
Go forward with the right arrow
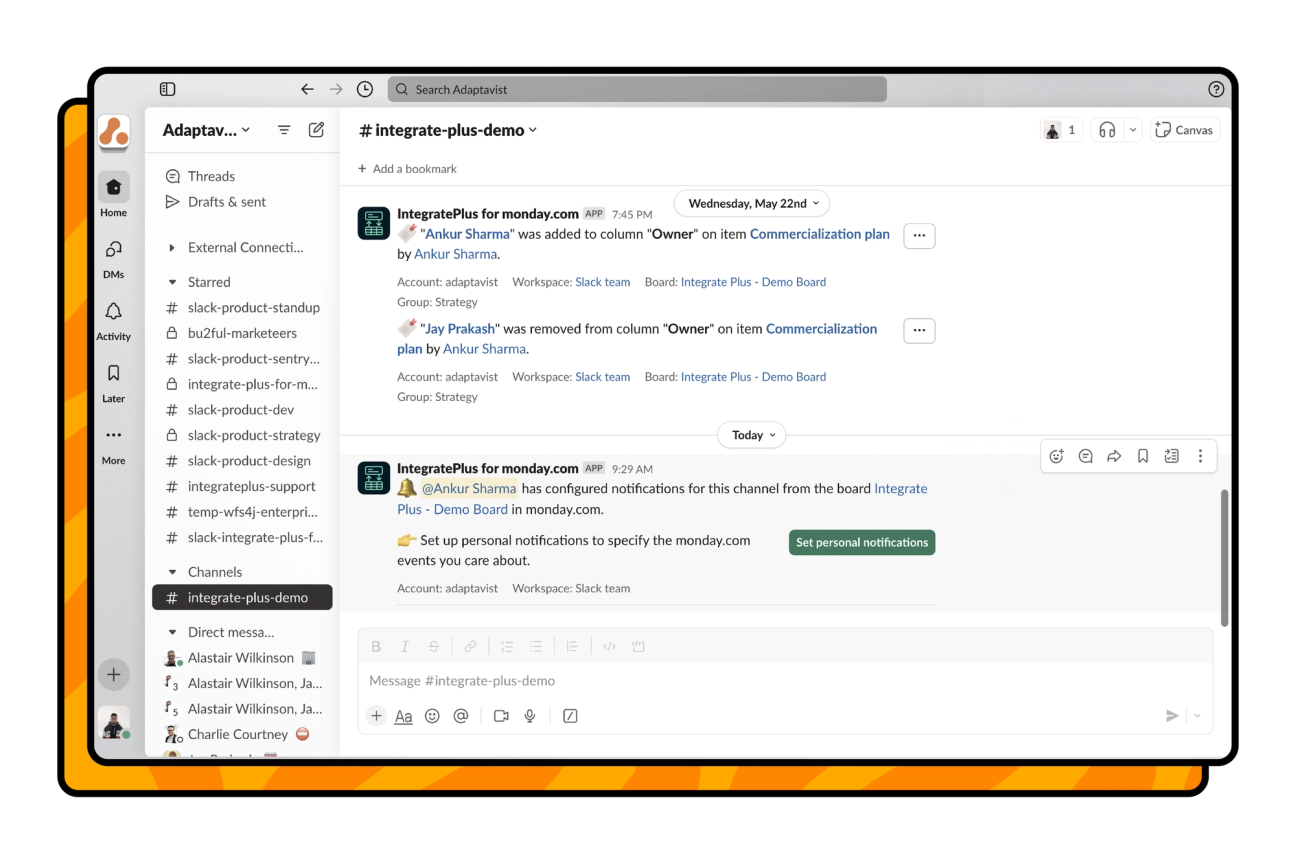(x=336, y=89)
